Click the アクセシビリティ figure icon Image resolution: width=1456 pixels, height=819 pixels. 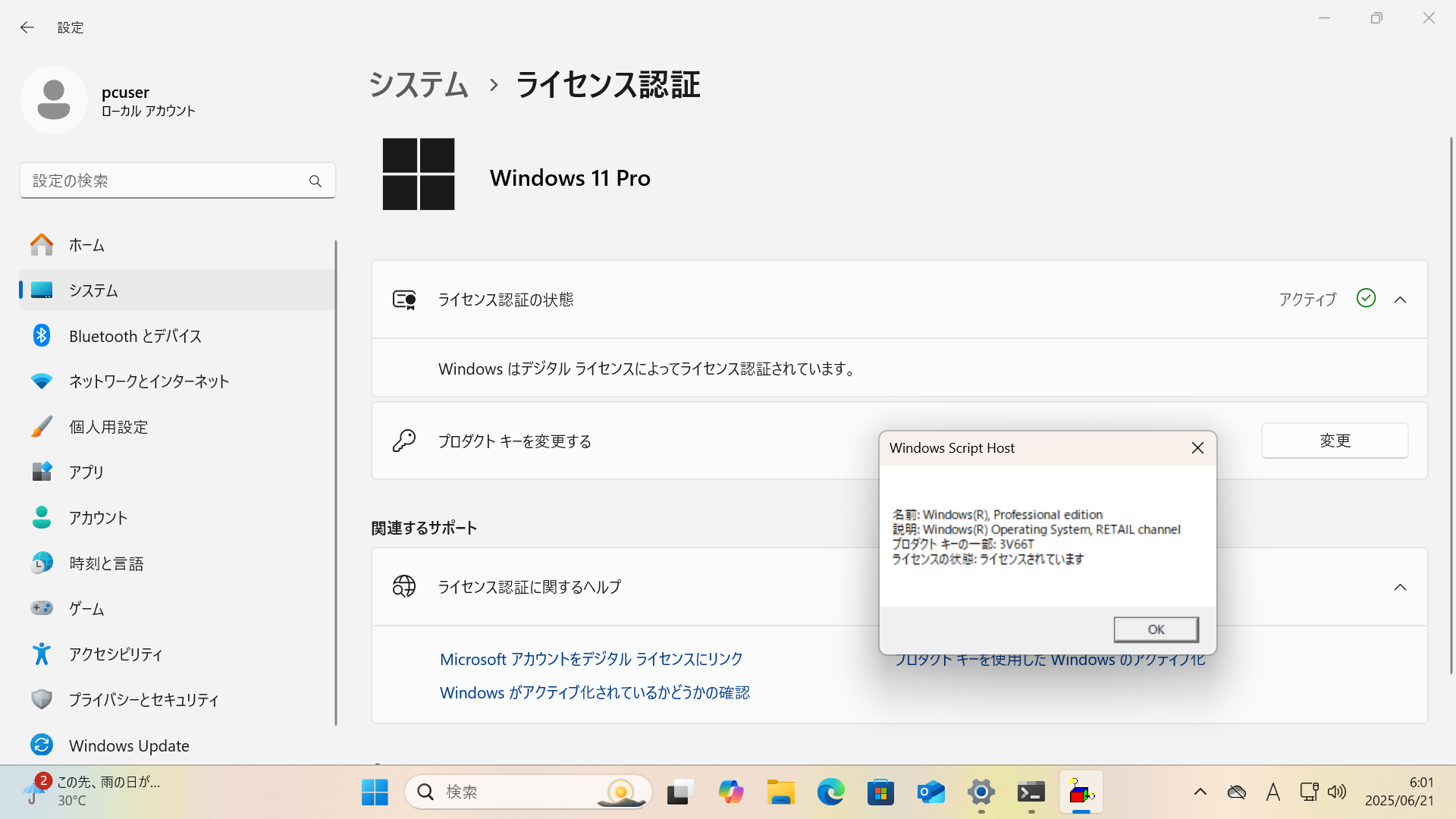pyautogui.click(x=42, y=654)
